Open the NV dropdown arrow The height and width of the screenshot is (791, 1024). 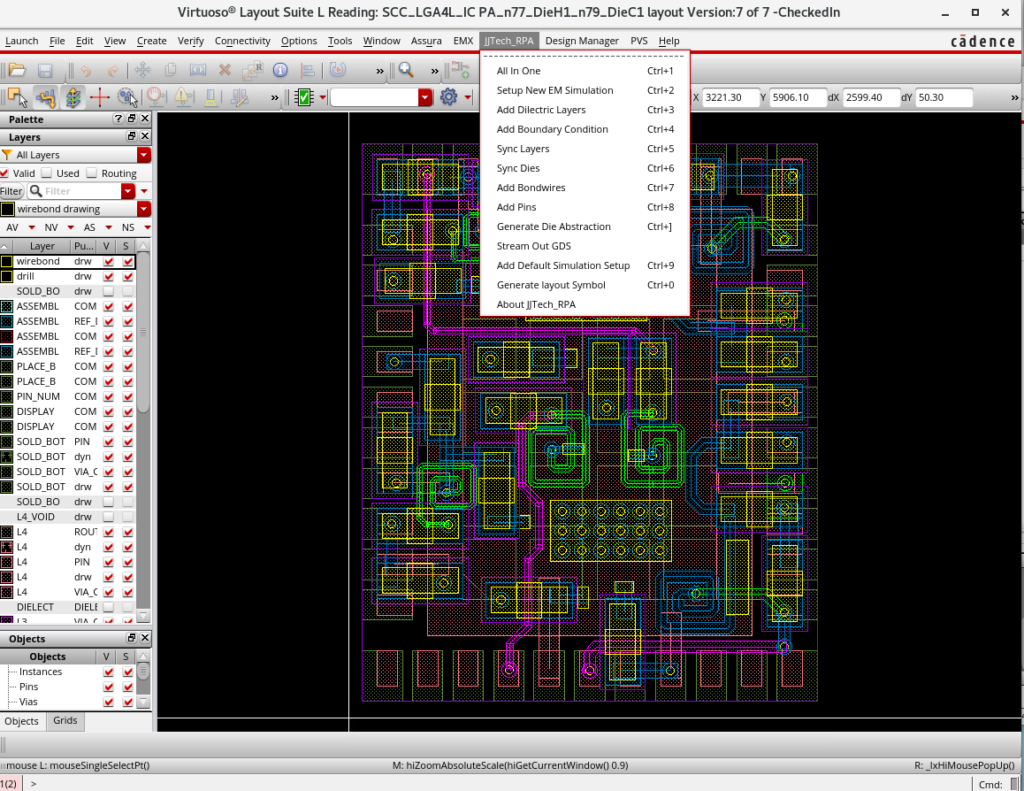coord(71,227)
